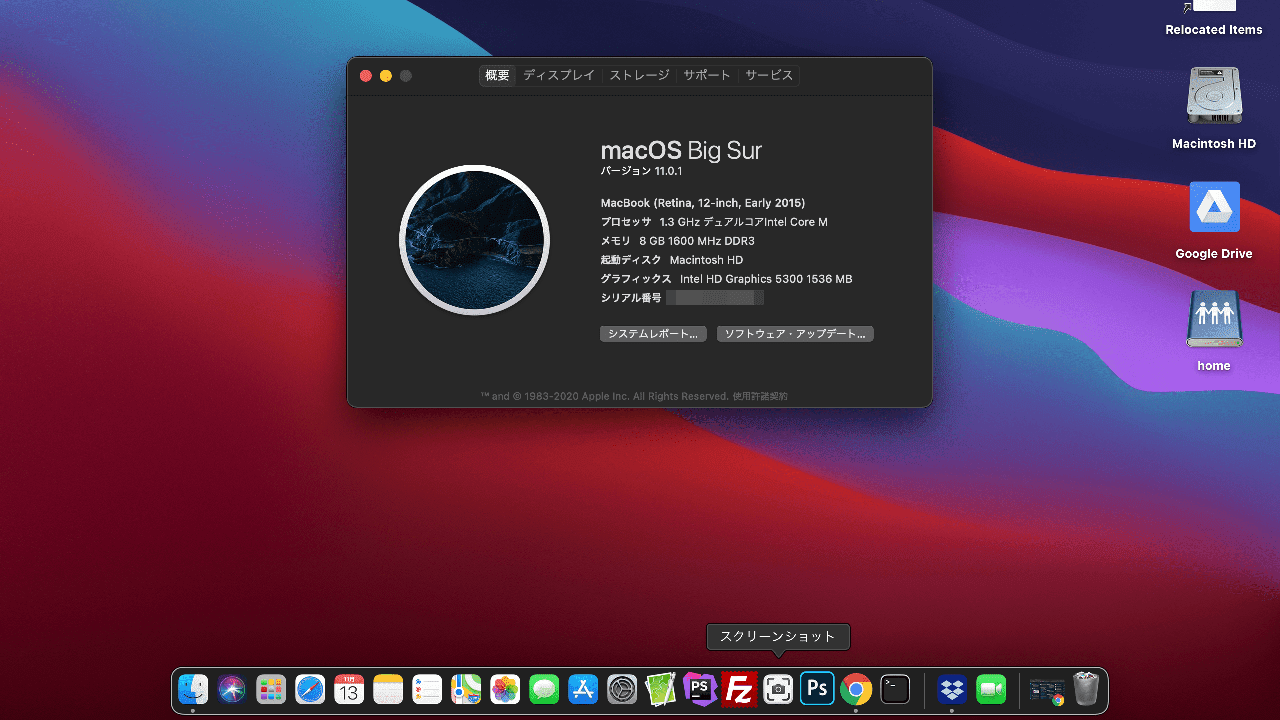Viewport: 1280px width, 720px height.
Task: Activate Siri from the dock
Action: coord(232,689)
